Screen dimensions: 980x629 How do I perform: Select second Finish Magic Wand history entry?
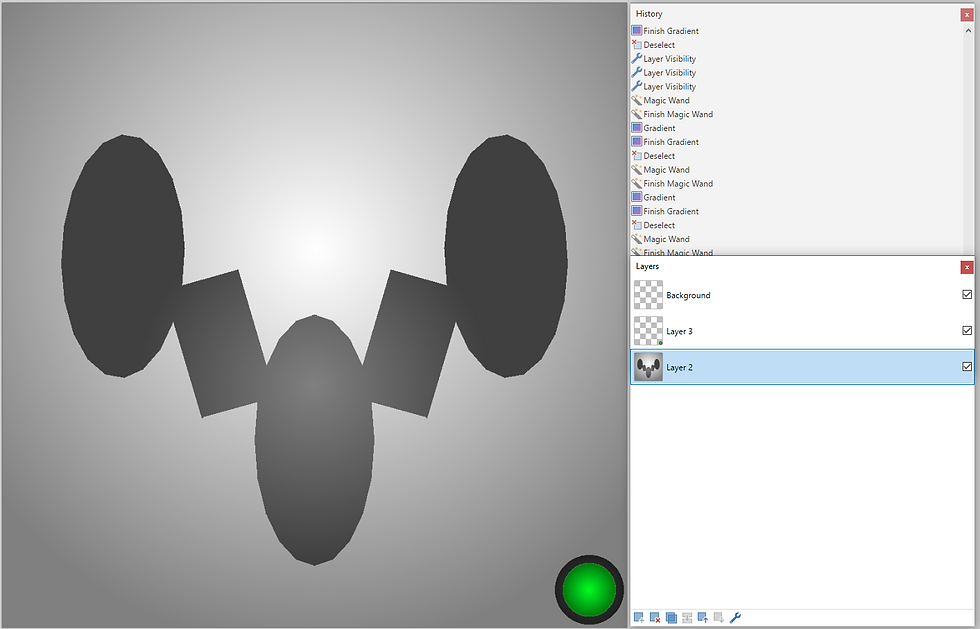point(672,184)
